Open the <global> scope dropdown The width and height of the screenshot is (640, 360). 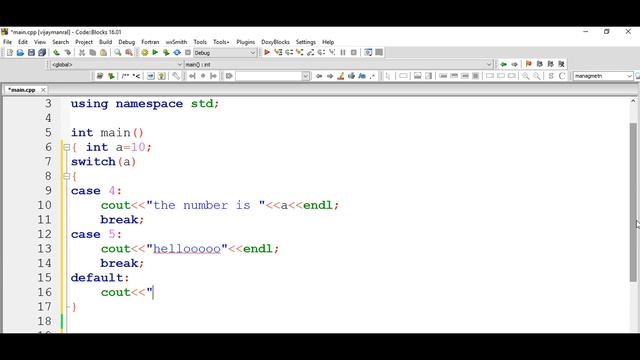click(116, 64)
